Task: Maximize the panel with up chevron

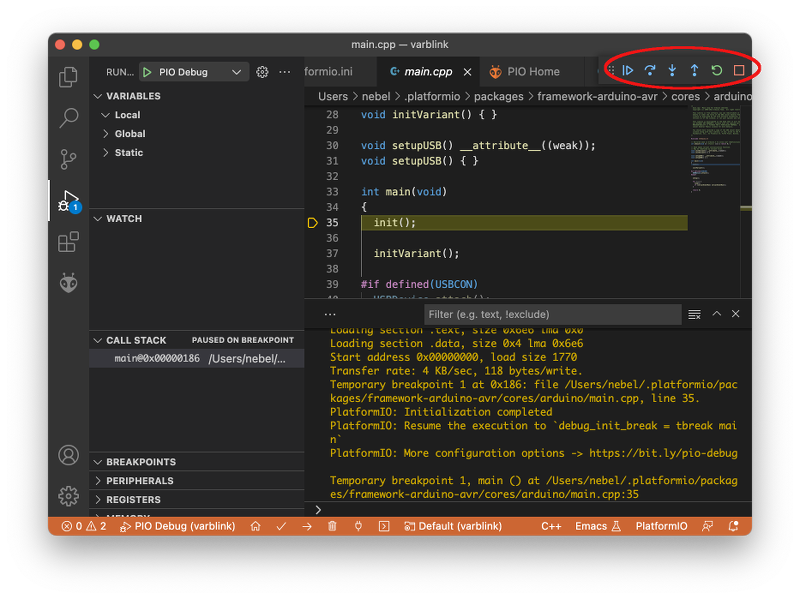Action: [x=717, y=314]
